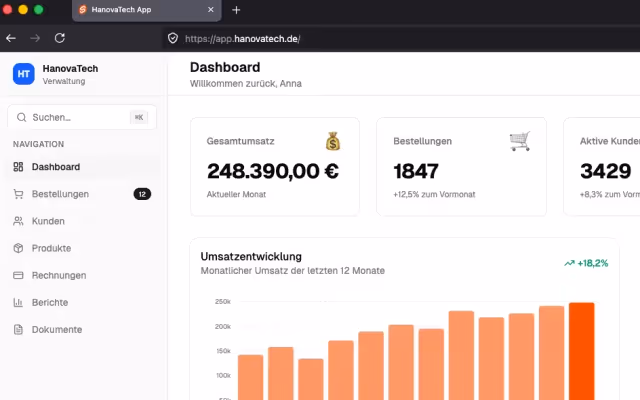Select the HanovaTech App browser tab
Image resolution: width=640 pixels, height=400 pixels.
pyautogui.click(x=147, y=10)
